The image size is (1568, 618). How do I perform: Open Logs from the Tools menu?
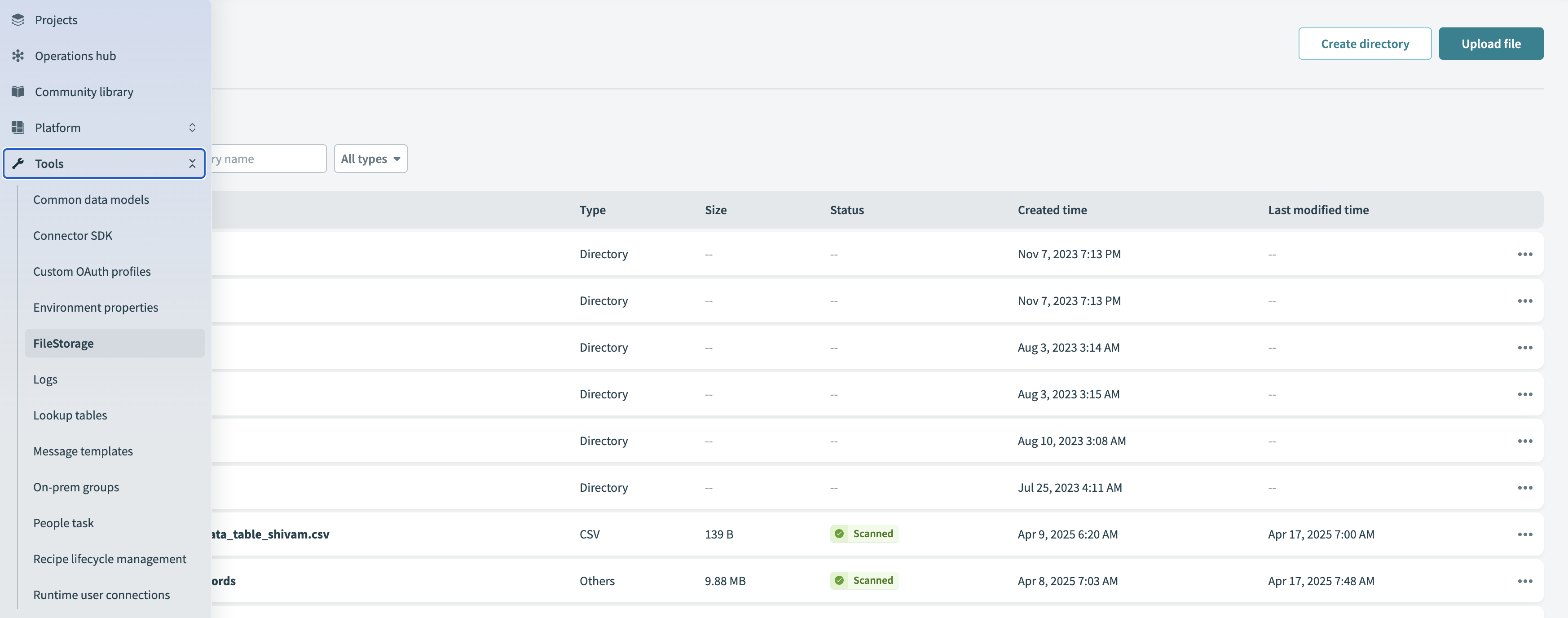point(45,379)
